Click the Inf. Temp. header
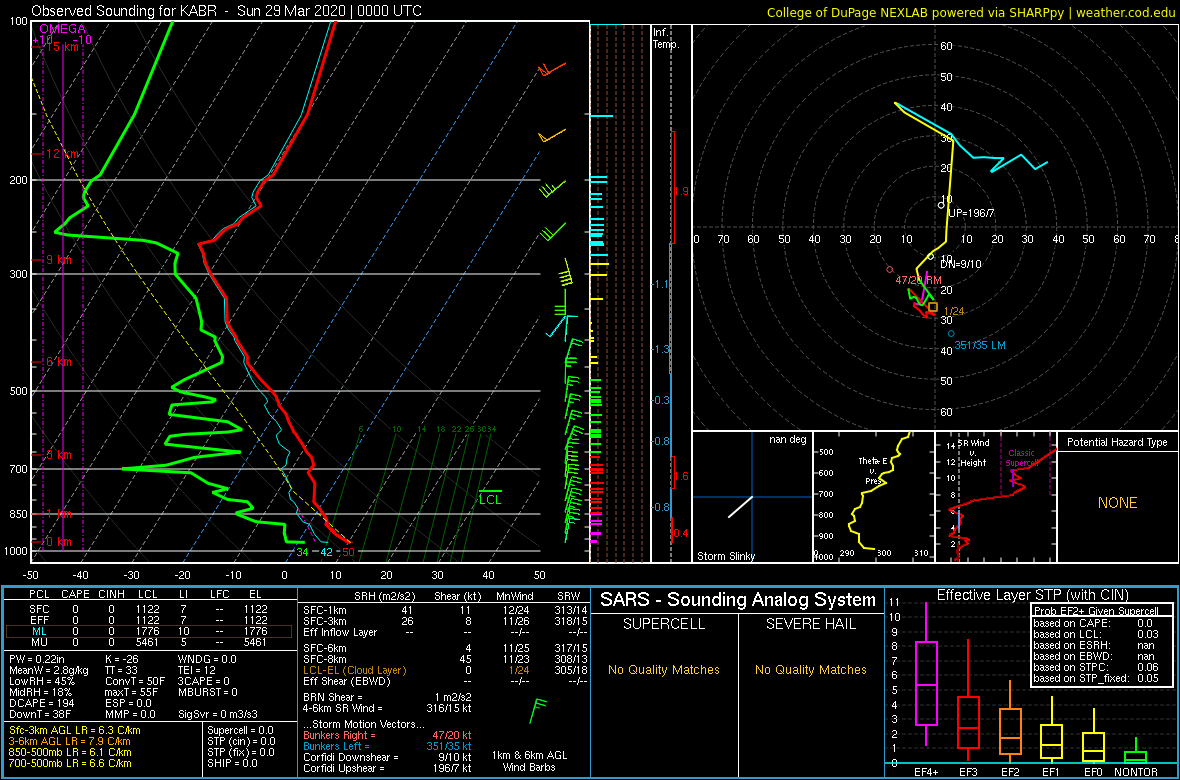Viewport: 1180px width, 780px height. point(667,38)
